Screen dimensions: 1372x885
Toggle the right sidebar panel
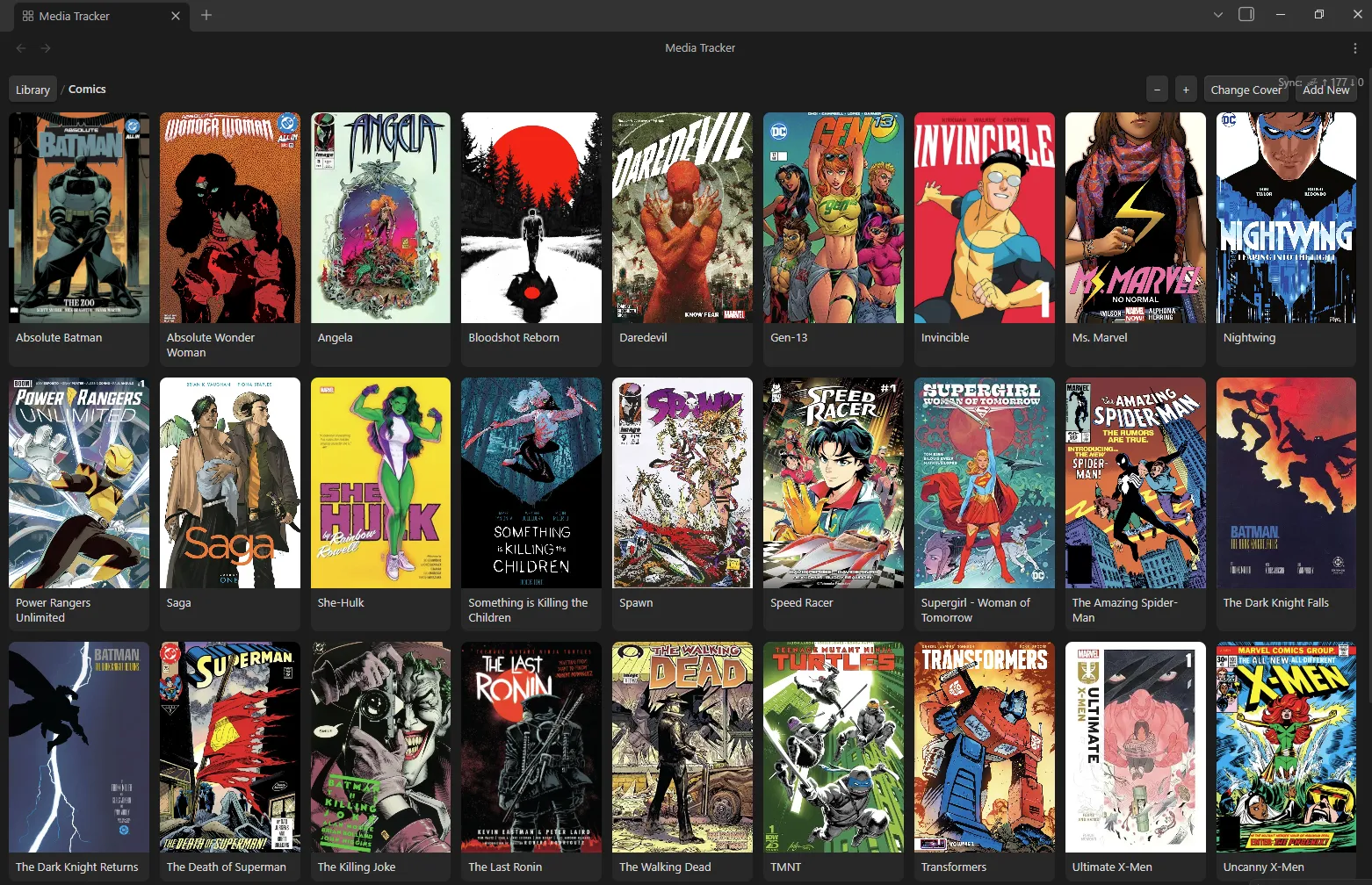[1246, 15]
